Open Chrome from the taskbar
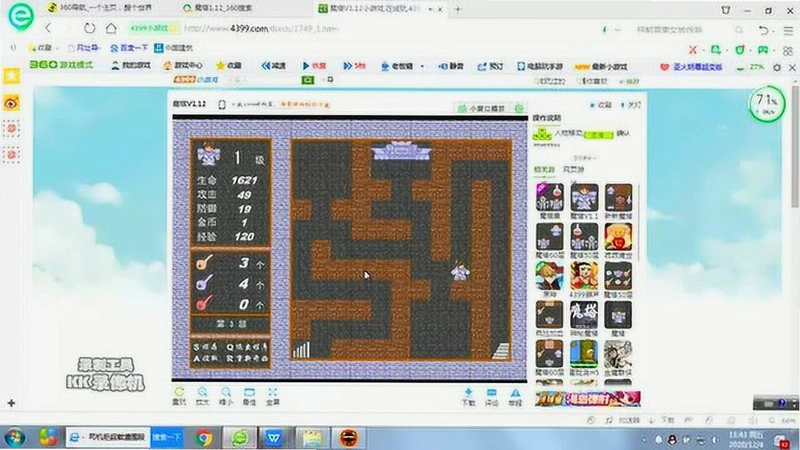 [x=204, y=438]
